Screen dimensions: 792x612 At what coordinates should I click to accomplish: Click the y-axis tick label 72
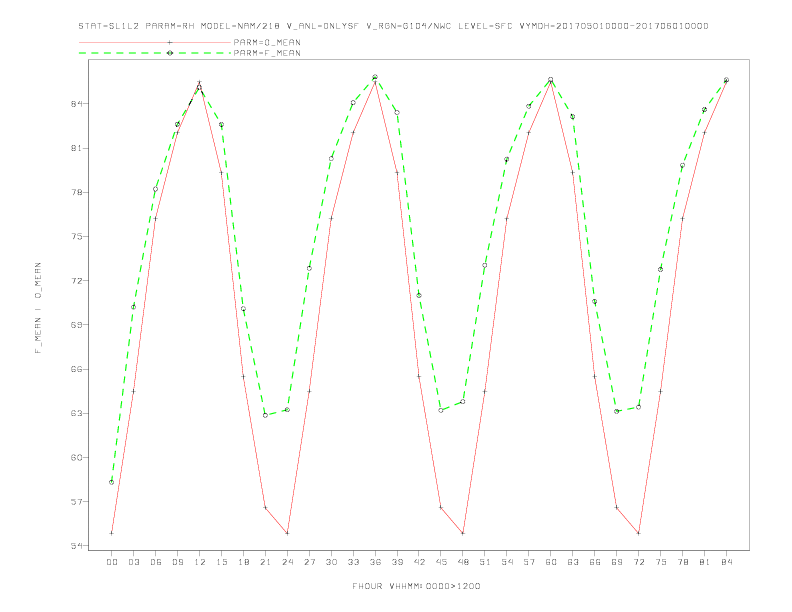click(x=77, y=281)
